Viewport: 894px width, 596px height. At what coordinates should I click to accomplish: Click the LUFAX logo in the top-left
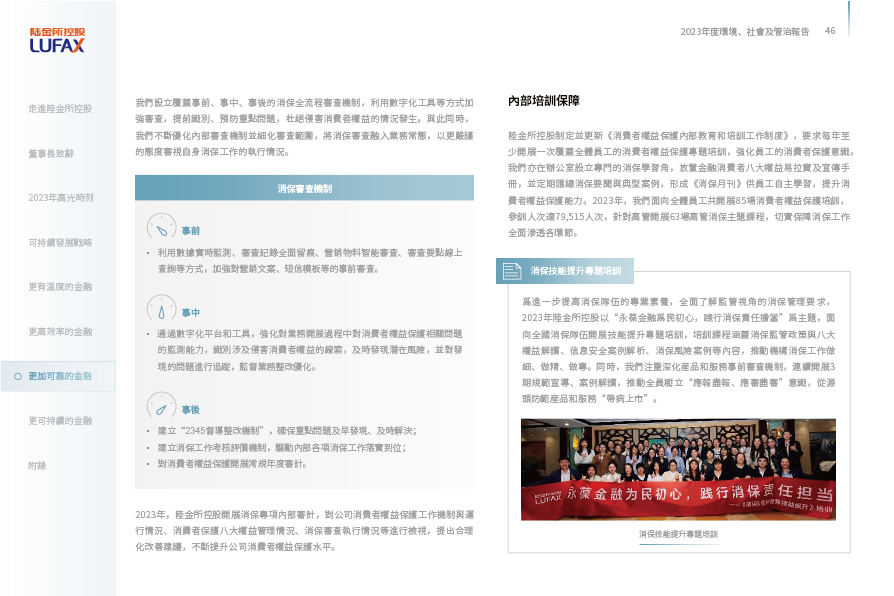(x=57, y=40)
